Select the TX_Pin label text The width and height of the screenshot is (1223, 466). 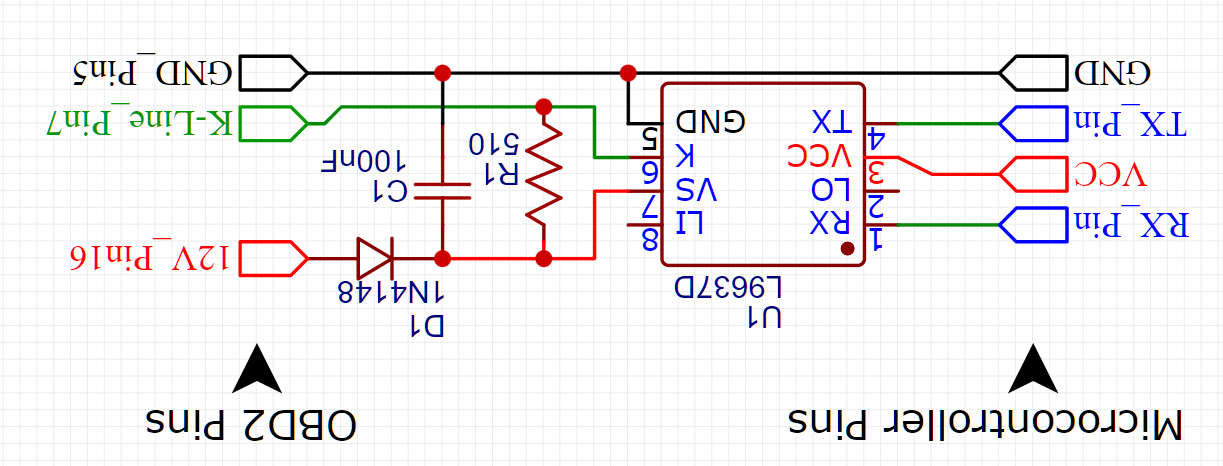pyautogui.click(x=1129, y=124)
